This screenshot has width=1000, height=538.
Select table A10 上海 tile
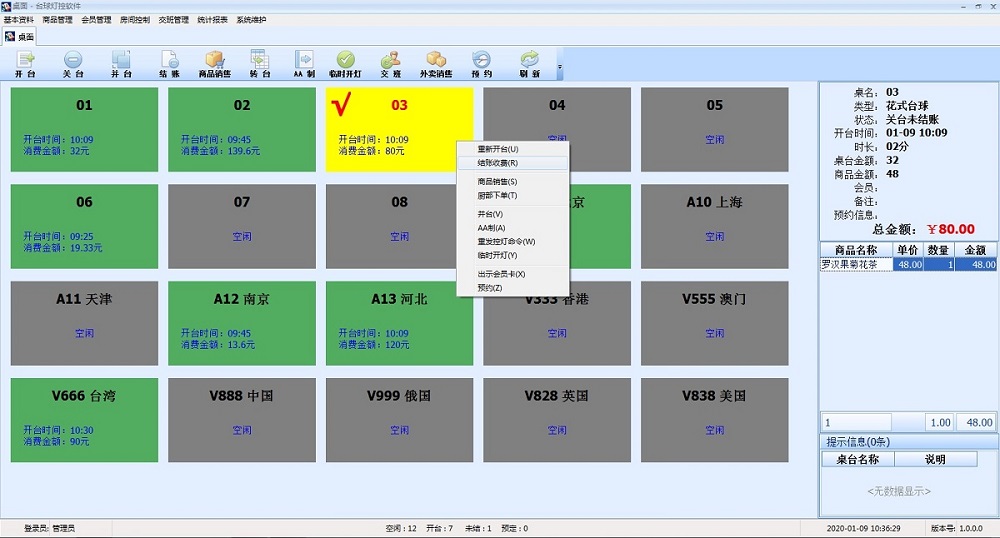pyautogui.click(x=714, y=226)
